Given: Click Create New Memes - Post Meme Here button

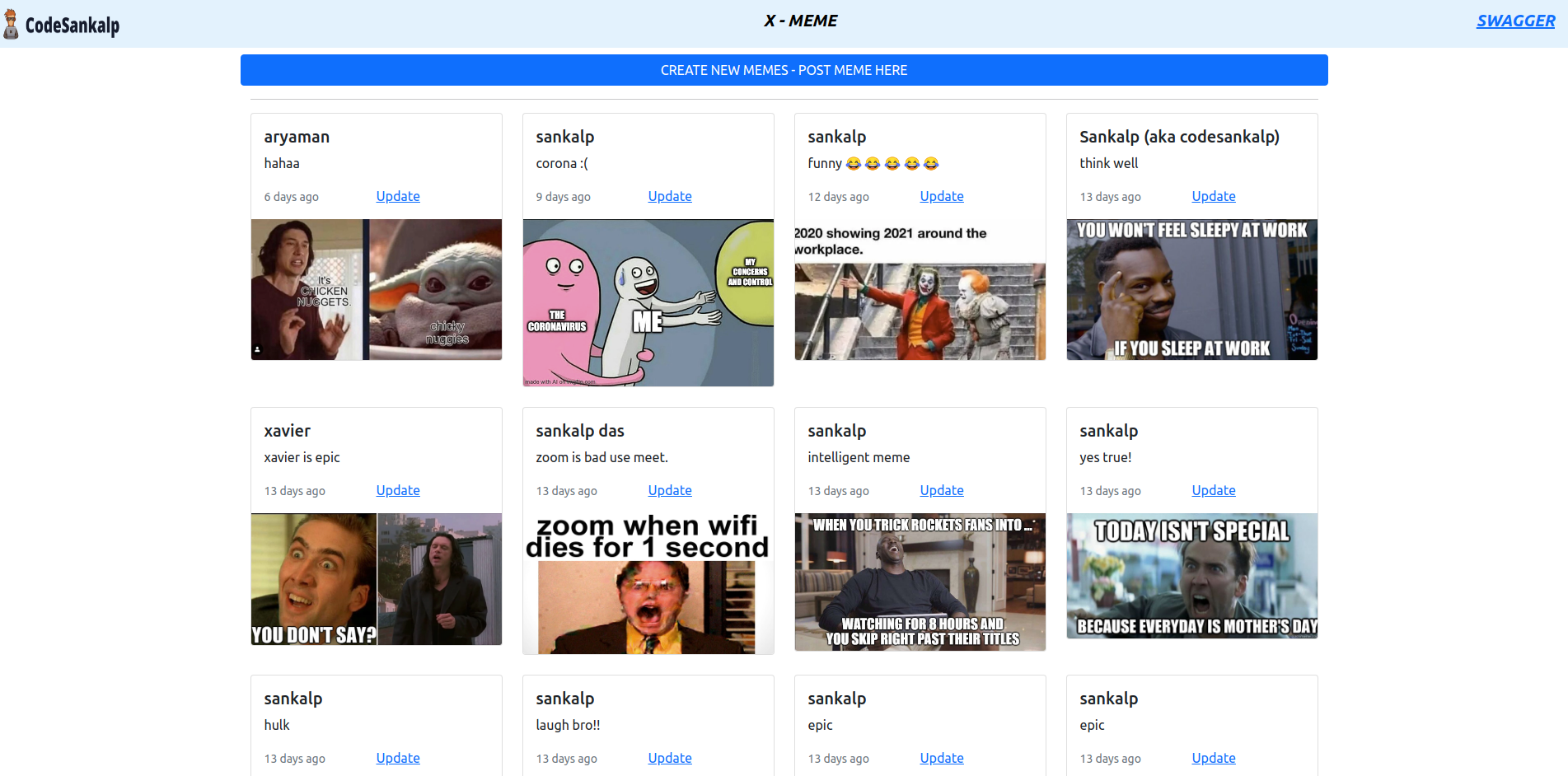Looking at the screenshot, I should pyautogui.click(x=784, y=70).
